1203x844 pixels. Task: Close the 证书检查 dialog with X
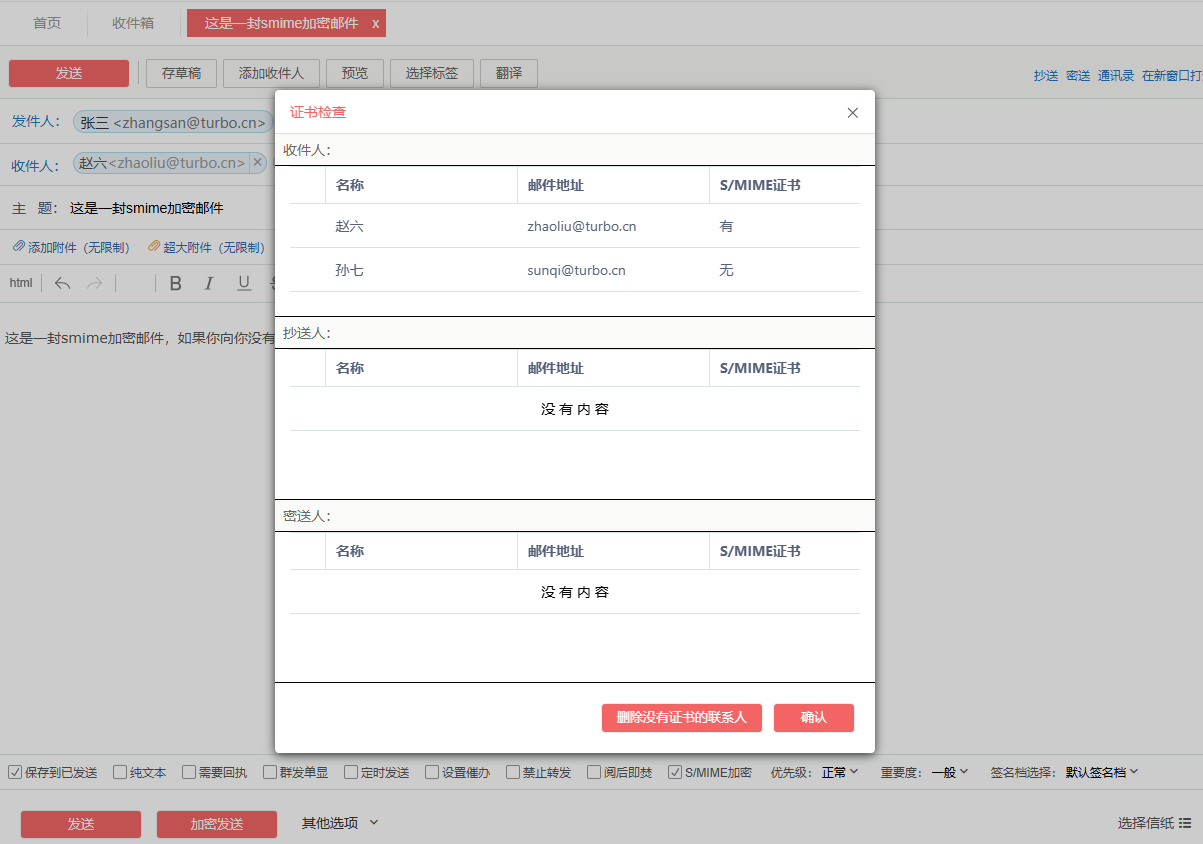point(853,113)
